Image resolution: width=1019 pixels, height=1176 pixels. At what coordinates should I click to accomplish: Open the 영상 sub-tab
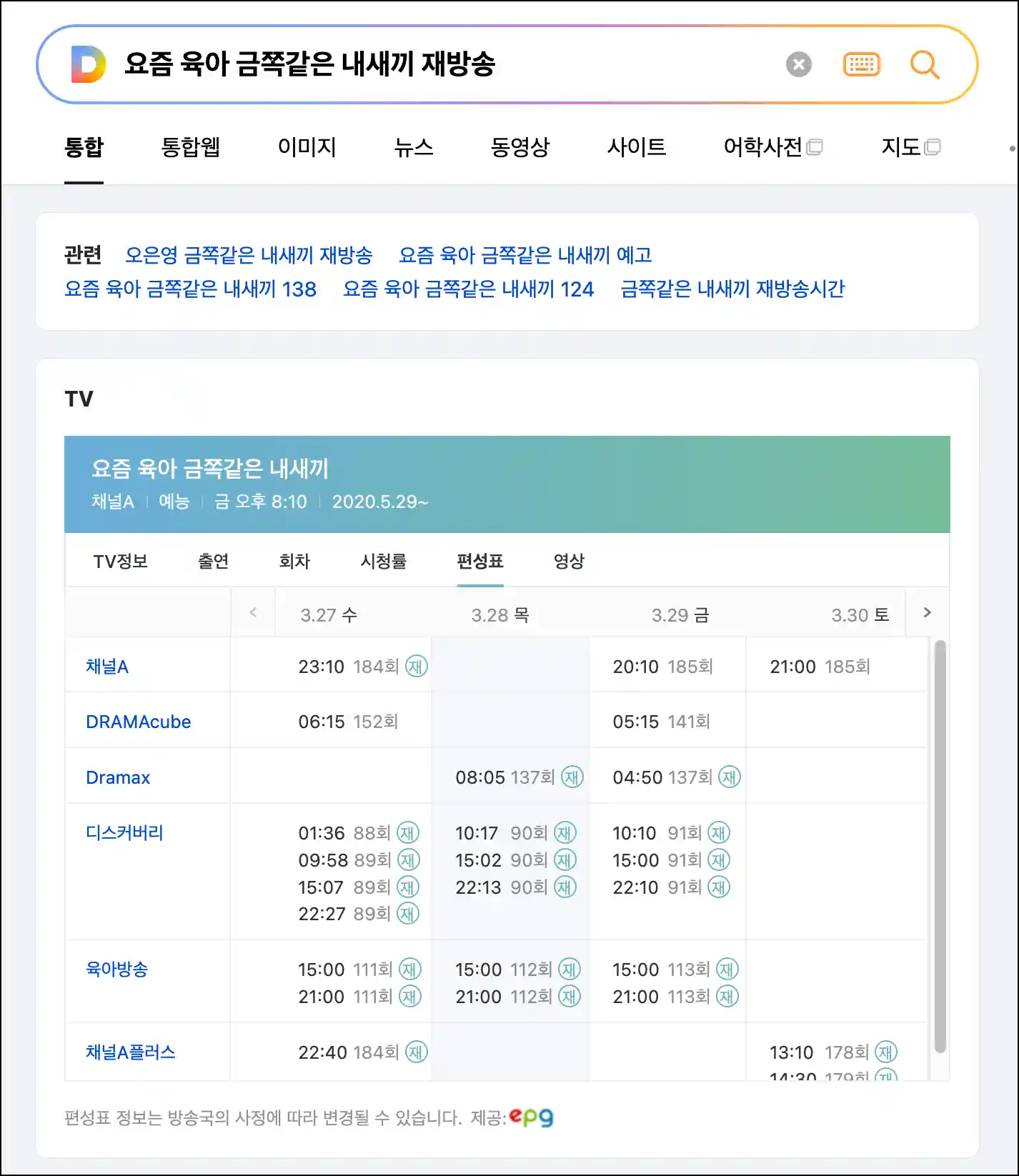click(x=570, y=562)
